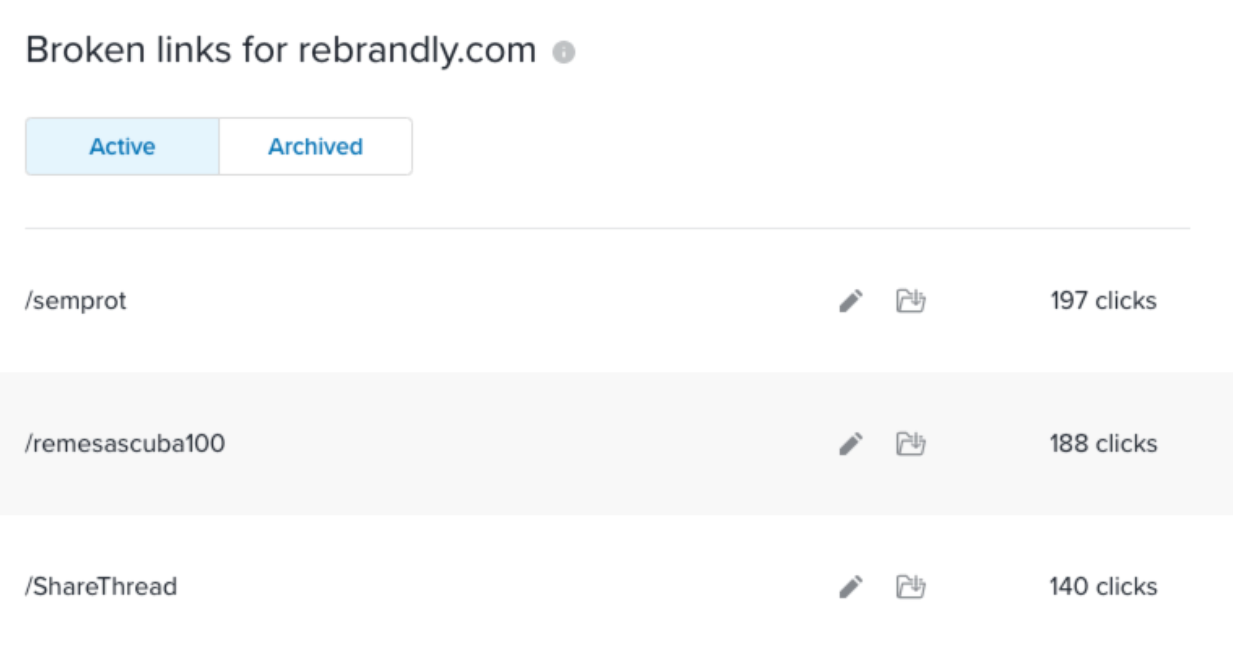Viewport: 1233px width, 655px height.
Task: Open the /remesascuba100 link
Action: click(x=125, y=444)
